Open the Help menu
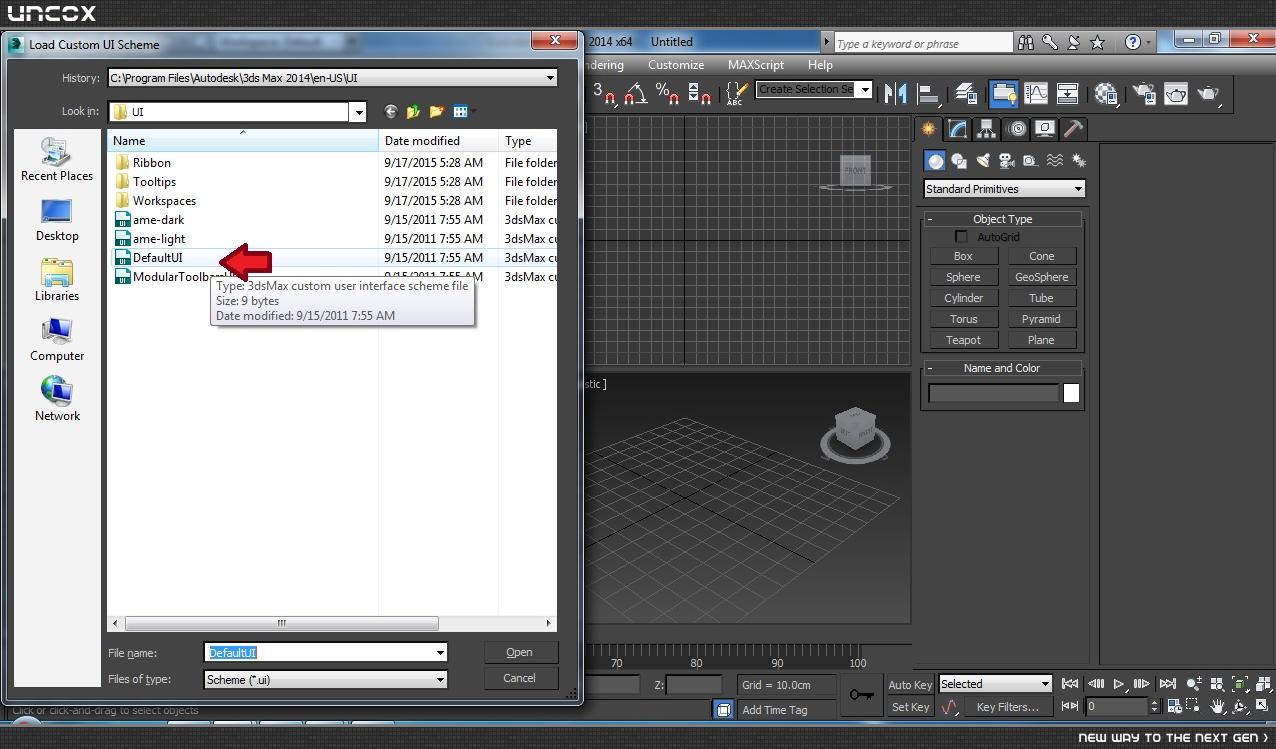This screenshot has width=1276, height=749. tap(820, 65)
